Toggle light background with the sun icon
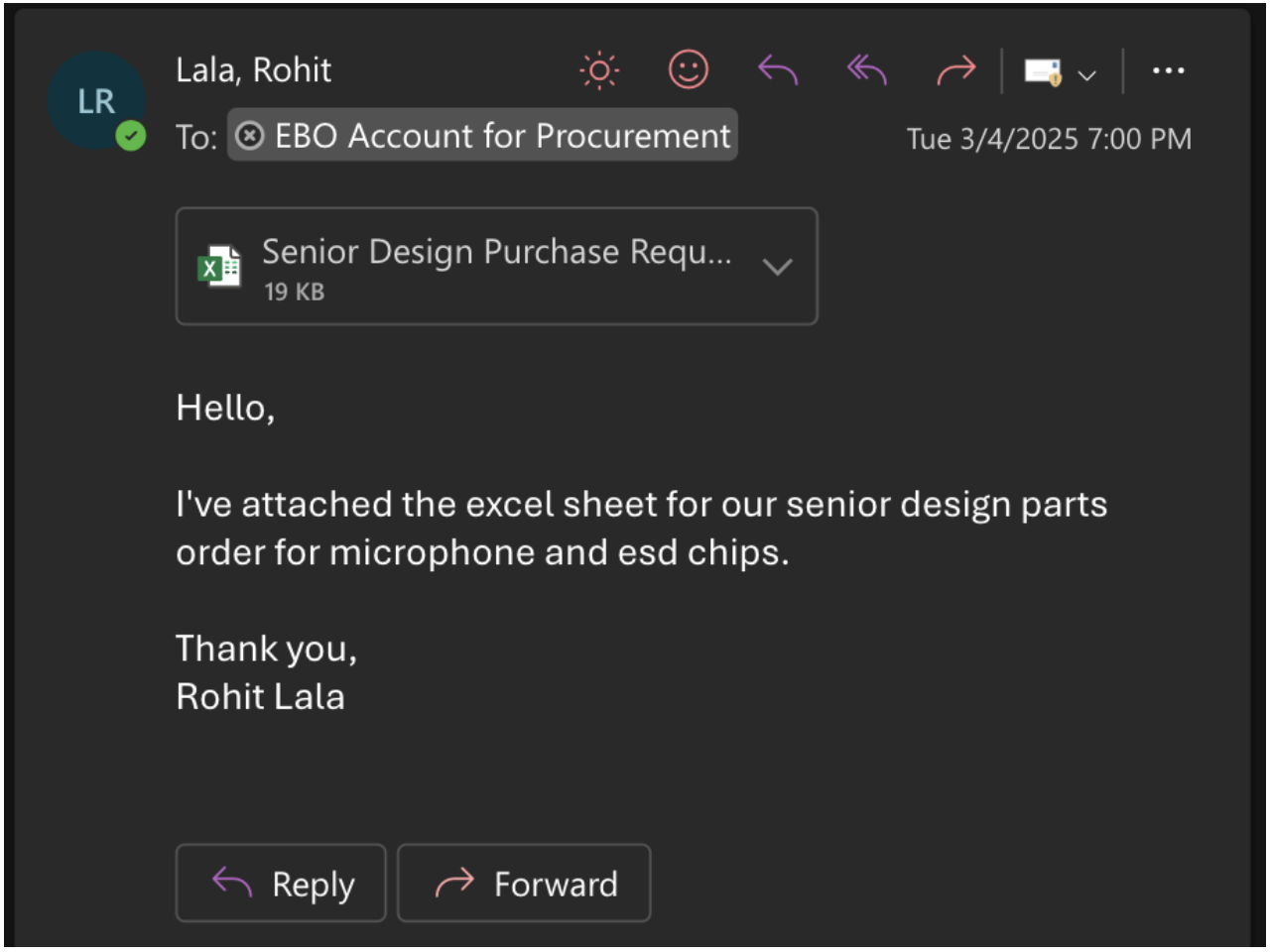The image size is (1270, 952). 599,70
